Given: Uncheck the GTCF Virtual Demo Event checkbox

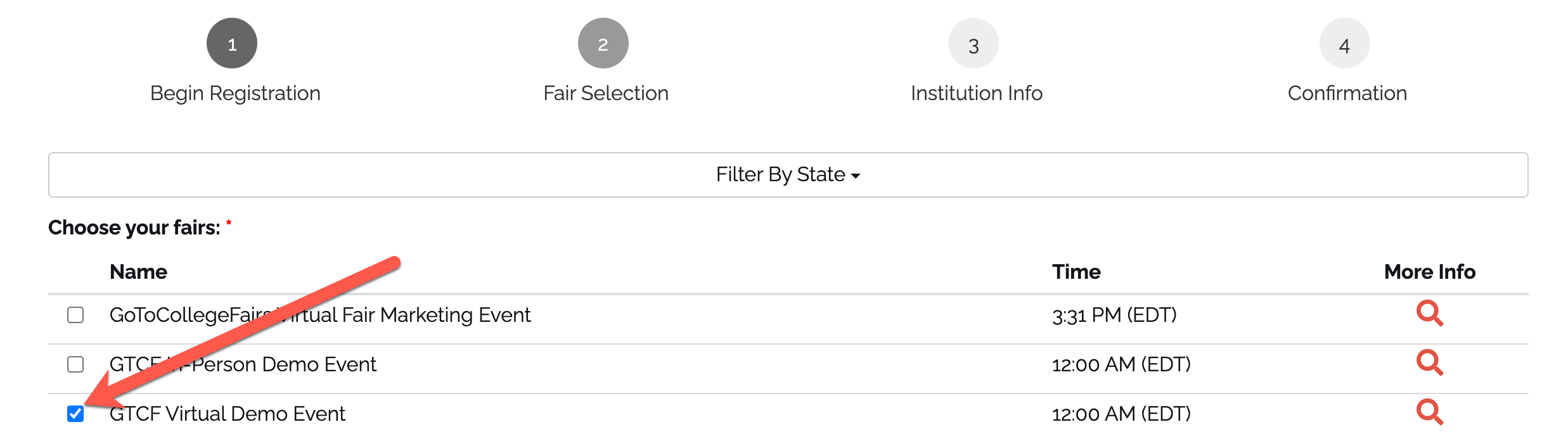Looking at the screenshot, I should tap(75, 414).
